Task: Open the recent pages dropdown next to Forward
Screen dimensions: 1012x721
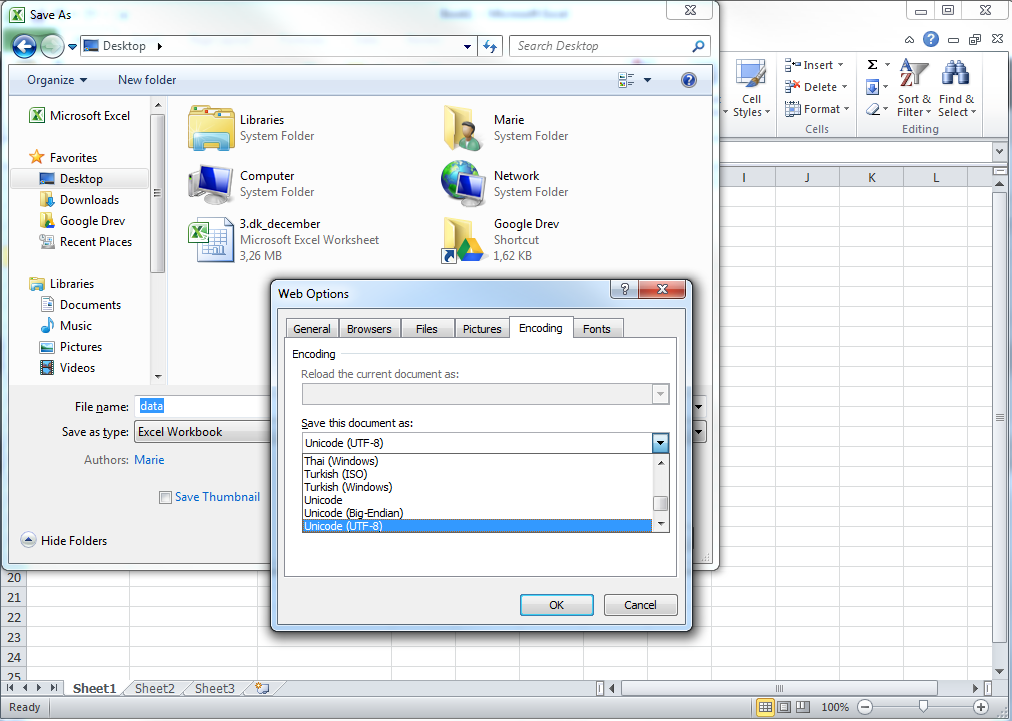Action: (x=72, y=46)
